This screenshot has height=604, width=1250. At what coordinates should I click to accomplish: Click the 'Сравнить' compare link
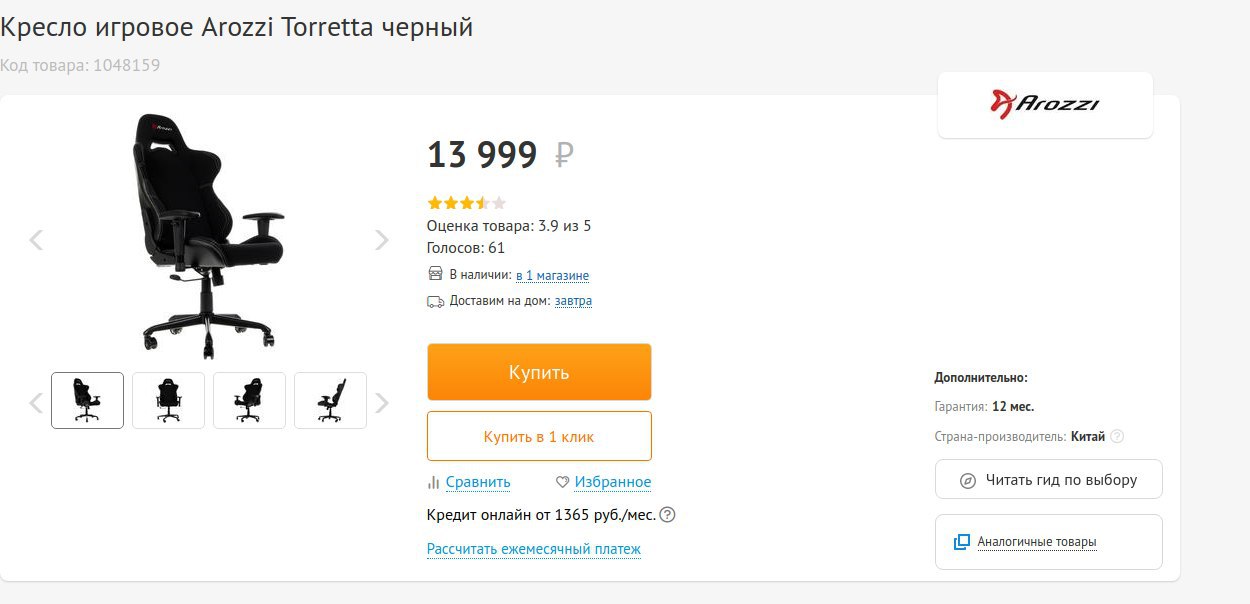[x=478, y=483]
